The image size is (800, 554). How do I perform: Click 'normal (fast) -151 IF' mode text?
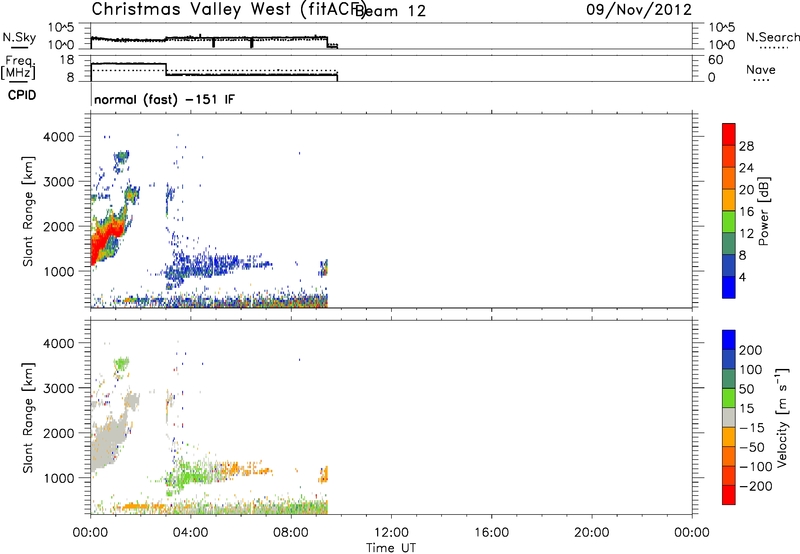tap(164, 99)
